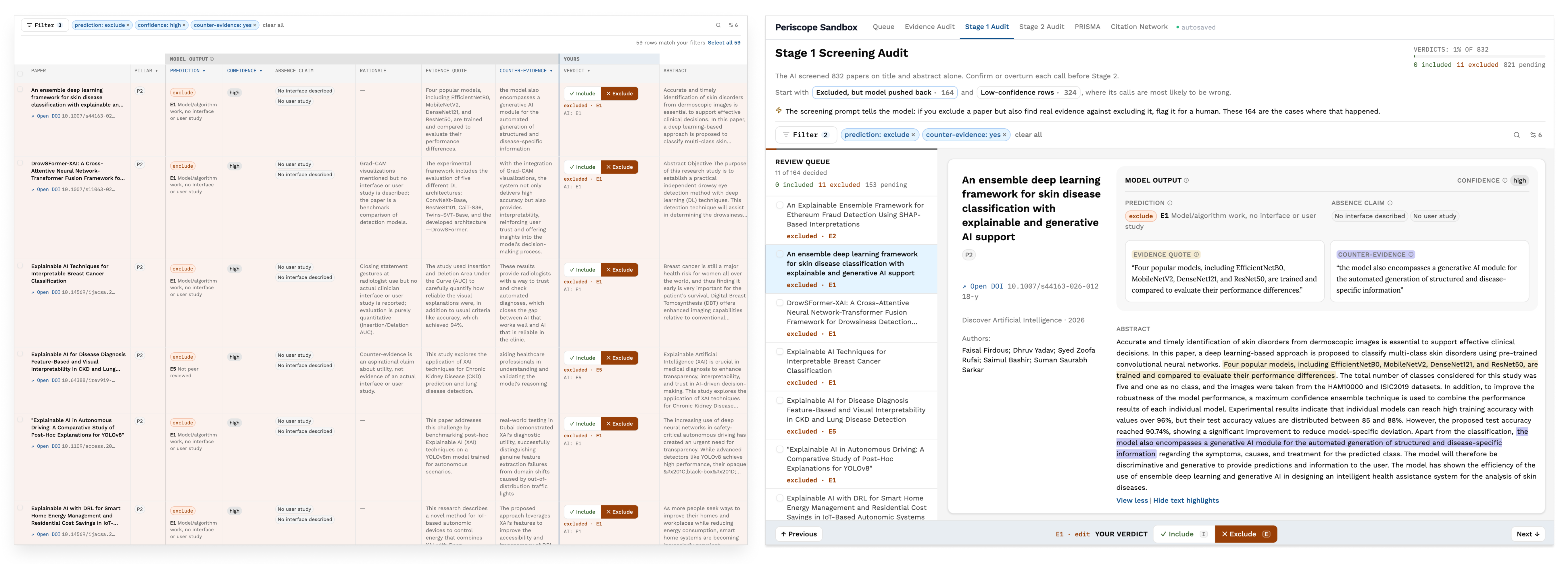Viewport: 1568px width, 564px height.
Task: Click 'clear all' in the left table filter bar
Action: (273, 25)
